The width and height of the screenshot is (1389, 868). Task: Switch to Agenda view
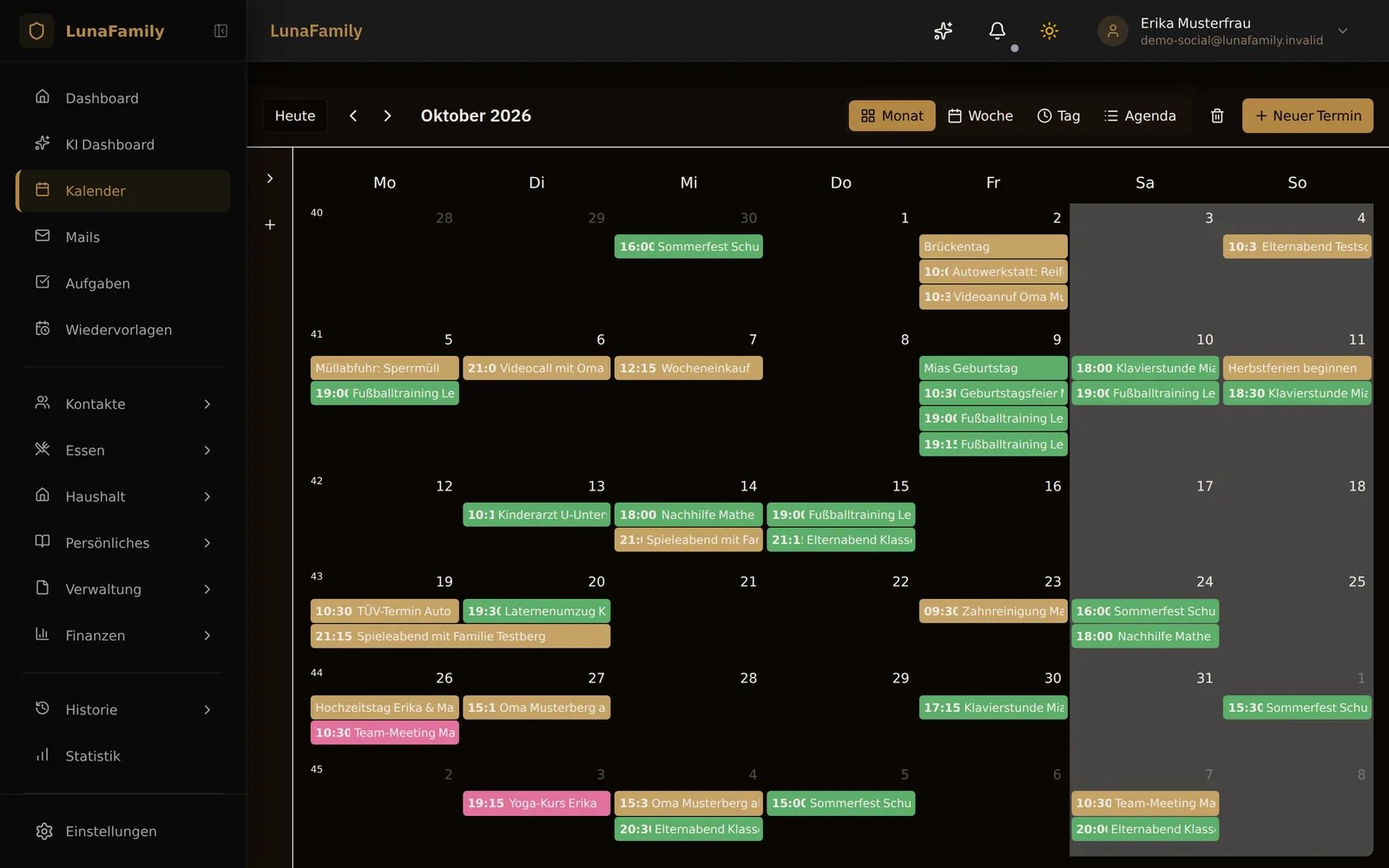pyautogui.click(x=1140, y=115)
